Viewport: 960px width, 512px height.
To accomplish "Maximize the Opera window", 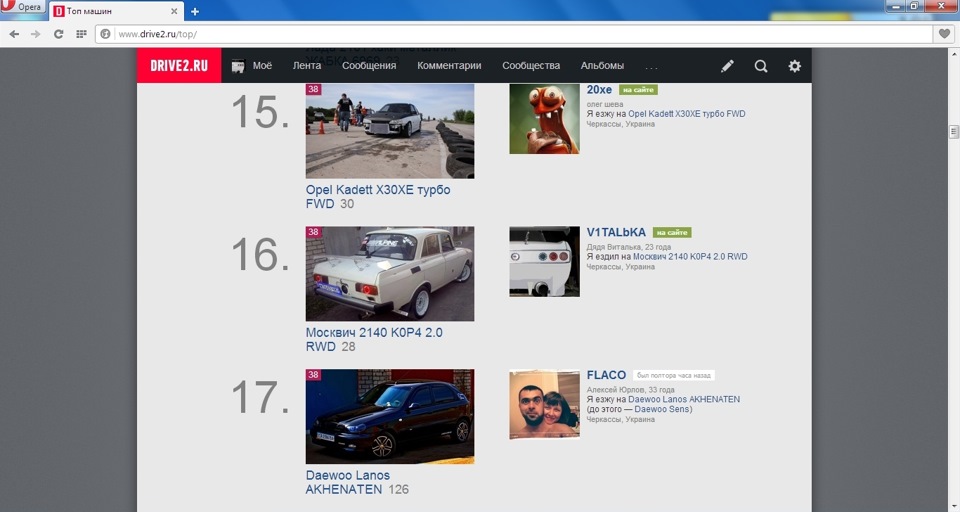I will [x=915, y=6].
